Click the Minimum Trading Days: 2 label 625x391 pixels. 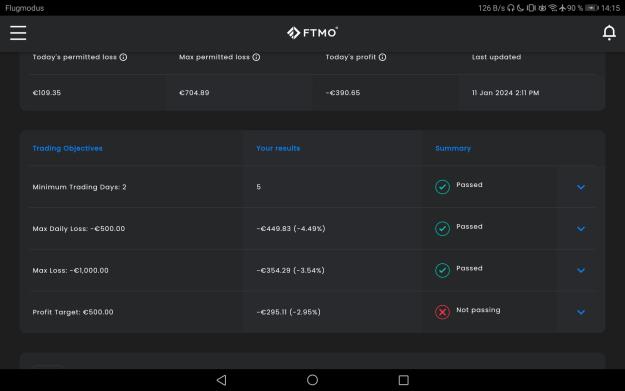pos(79,187)
